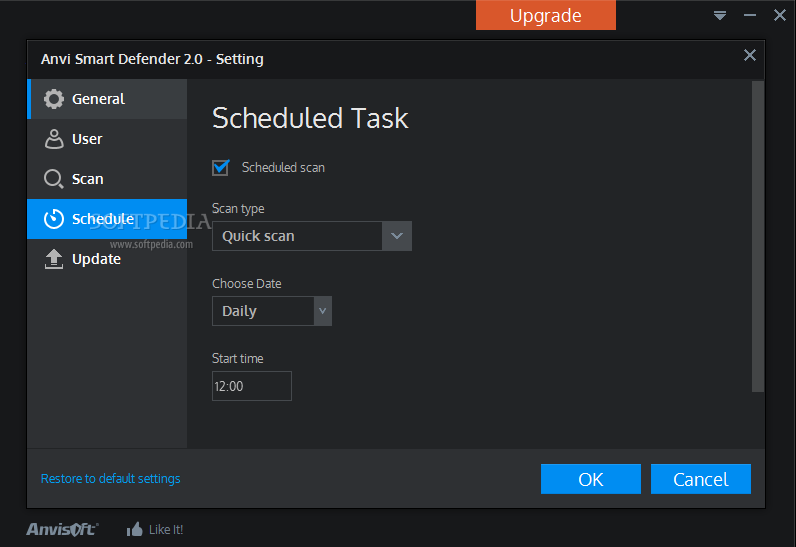Image resolution: width=796 pixels, height=547 pixels.
Task: Click the Start time 12:00 field
Action: point(252,386)
